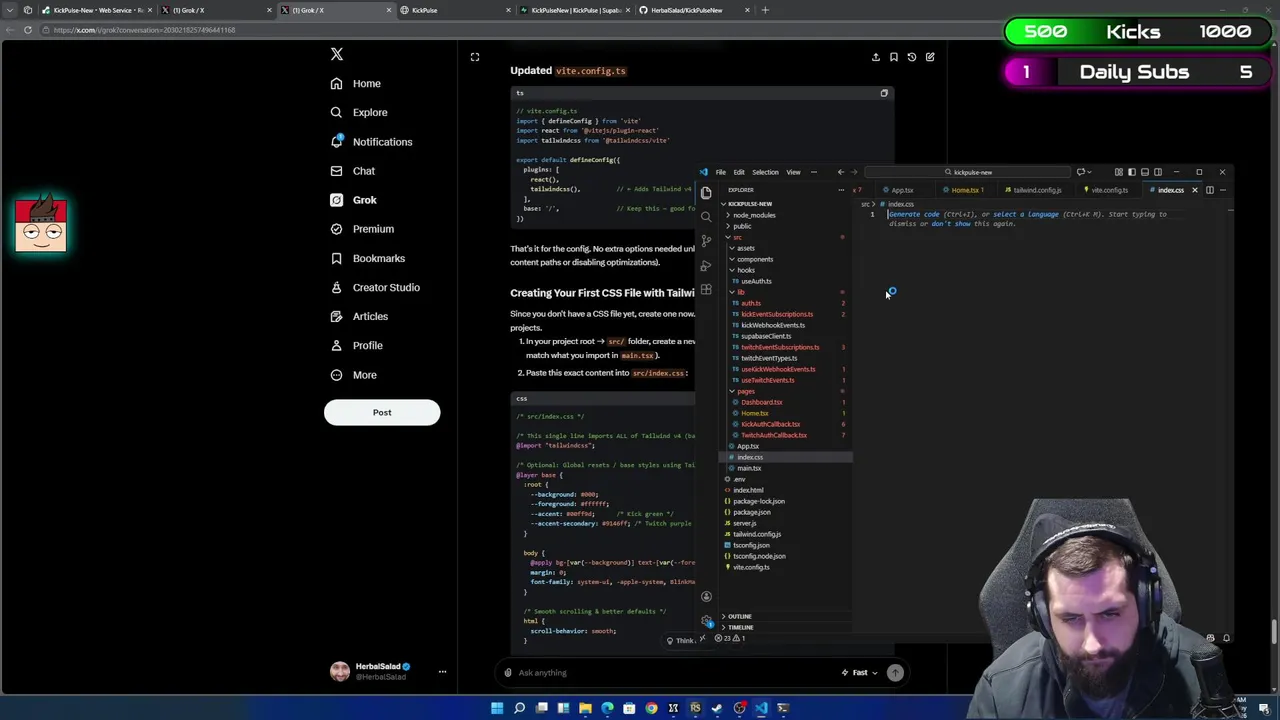The height and width of the screenshot is (720, 1280).
Task: Expand TIMELINE section in Explorer
Action: click(740, 627)
